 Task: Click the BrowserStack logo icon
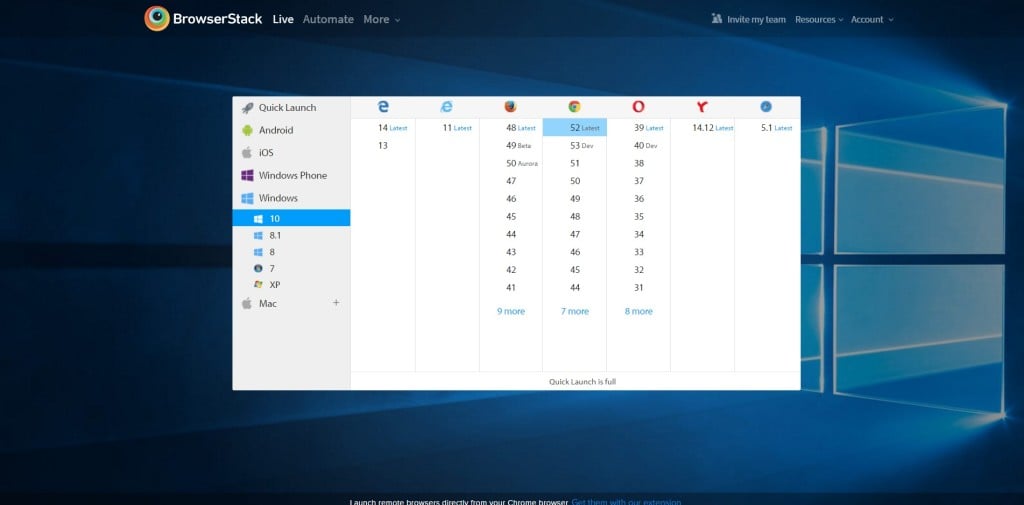(157, 19)
